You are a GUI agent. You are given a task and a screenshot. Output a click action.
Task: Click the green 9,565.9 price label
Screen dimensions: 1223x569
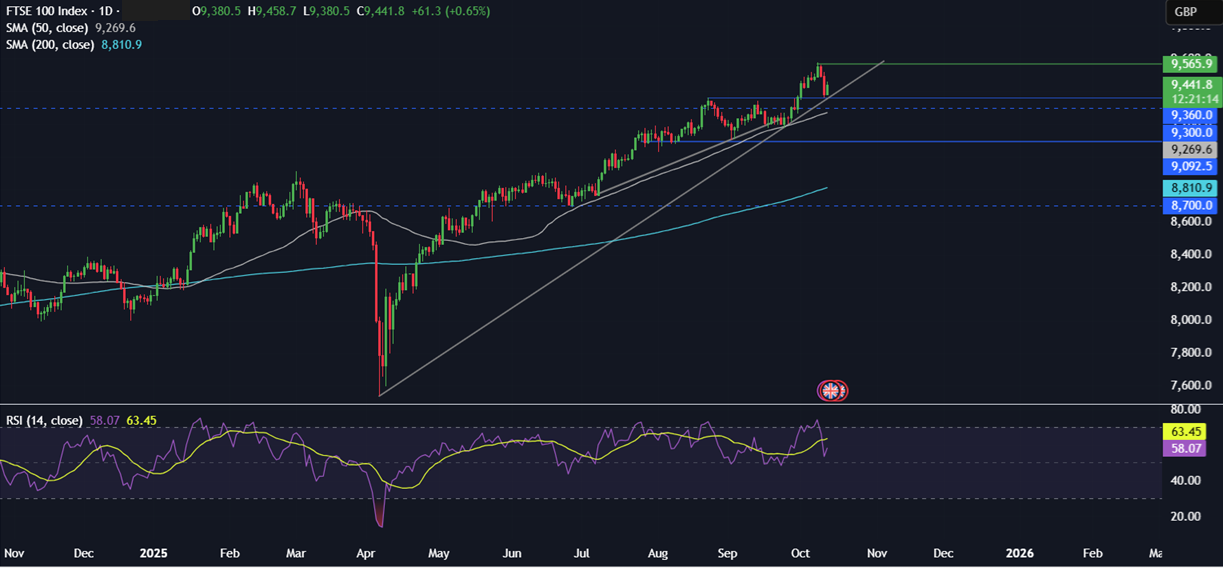[1187, 64]
